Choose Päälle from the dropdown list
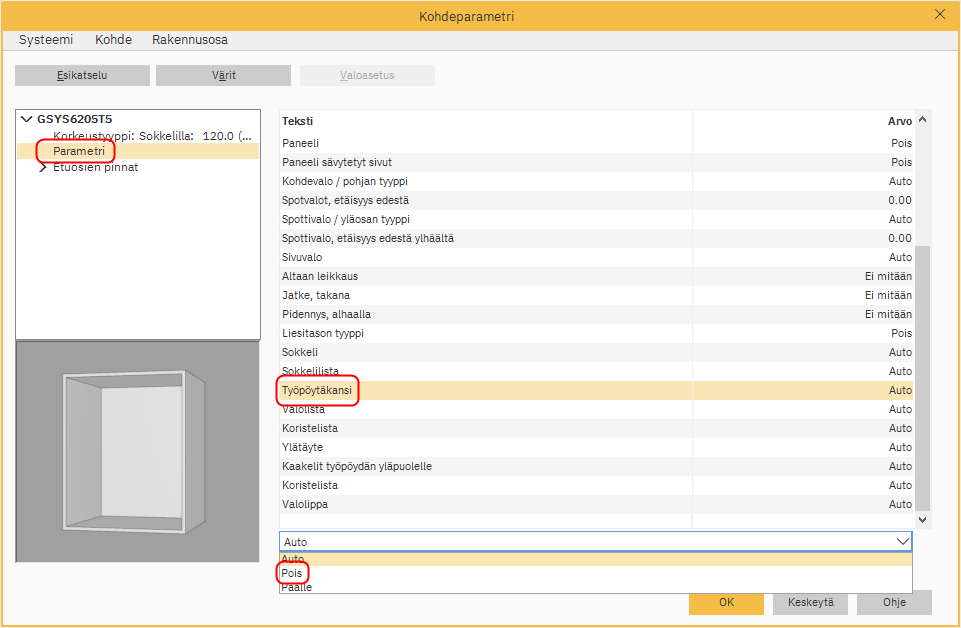This screenshot has height=628, width=961. pyautogui.click(x=296, y=588)
